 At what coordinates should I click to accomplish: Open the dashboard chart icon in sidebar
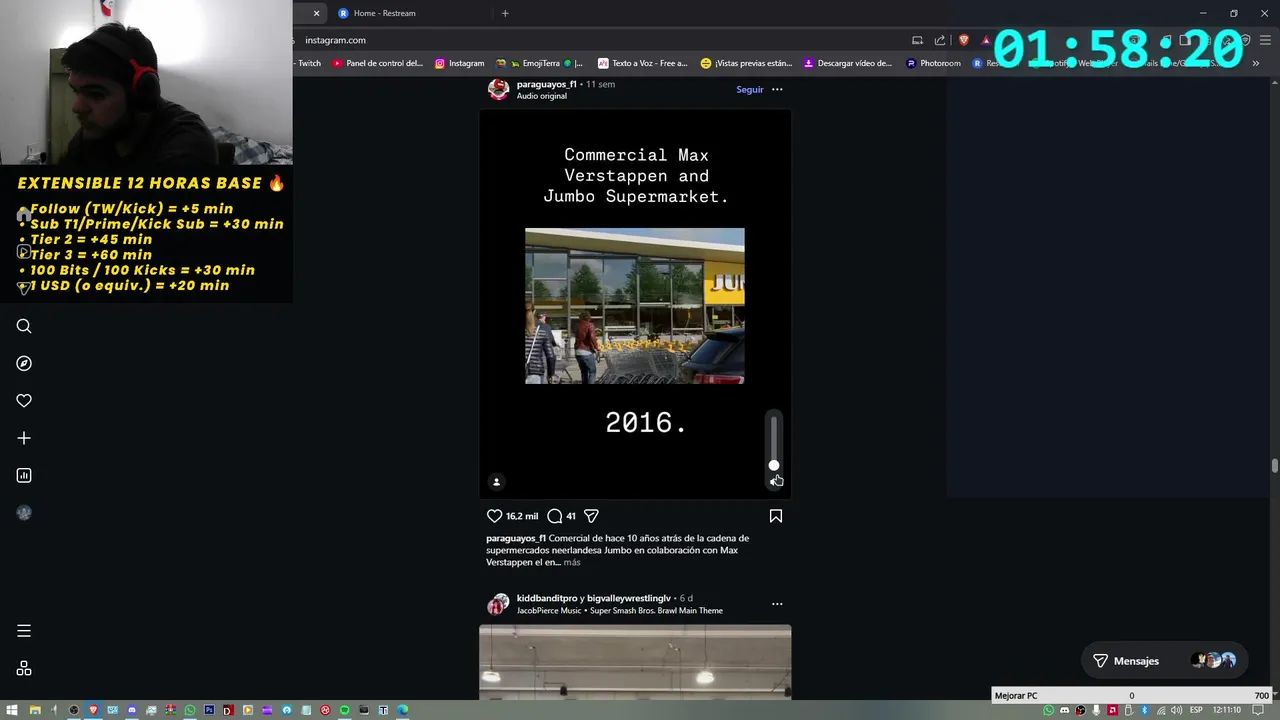[x=24, y=475]
